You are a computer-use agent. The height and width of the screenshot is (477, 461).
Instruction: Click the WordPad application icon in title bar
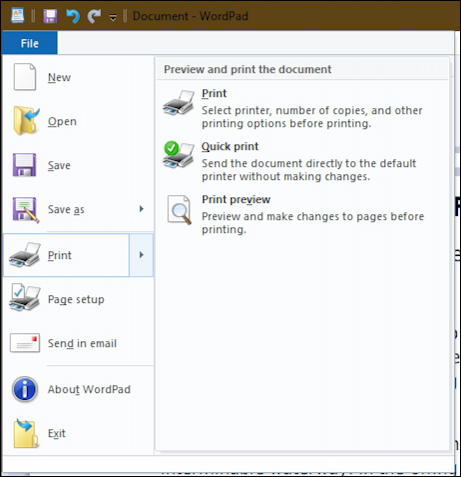(17, 16)
